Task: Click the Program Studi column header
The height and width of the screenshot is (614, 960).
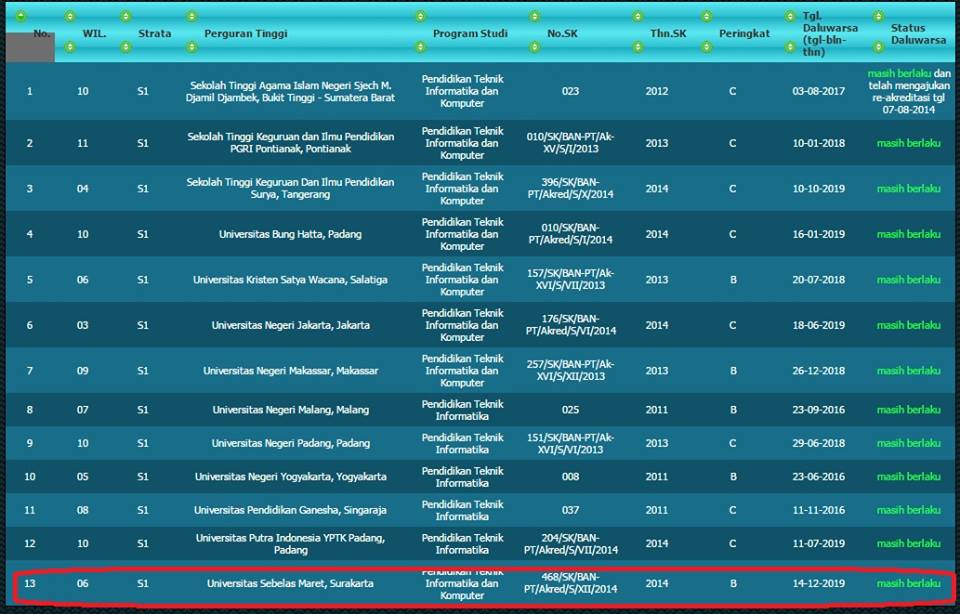Action: [x=469, y=33]
